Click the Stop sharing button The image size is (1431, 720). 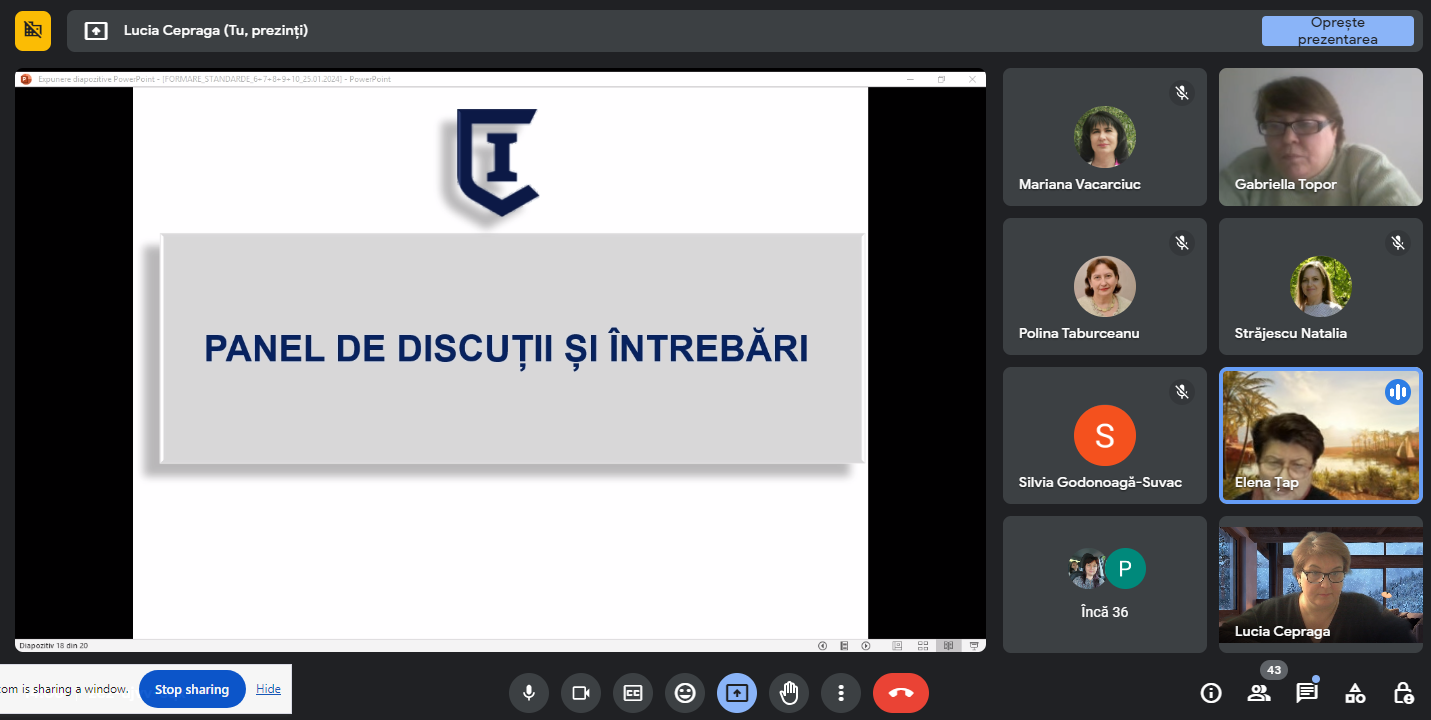[192, 689]
